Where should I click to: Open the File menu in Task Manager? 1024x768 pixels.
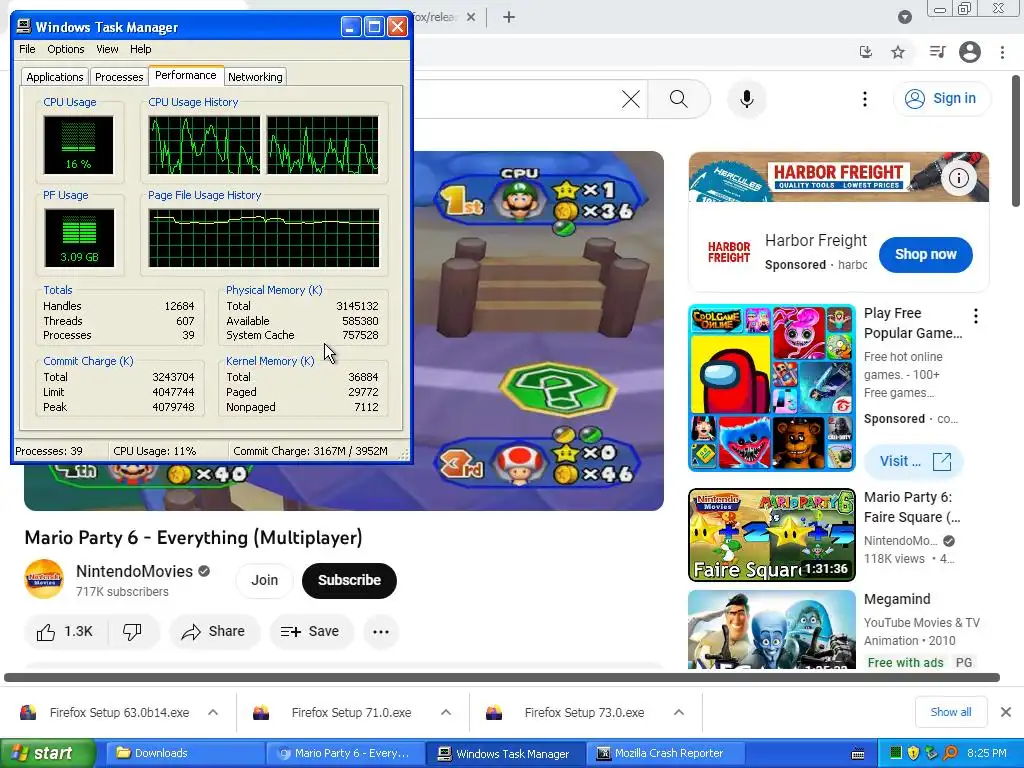tap(27, 49)
